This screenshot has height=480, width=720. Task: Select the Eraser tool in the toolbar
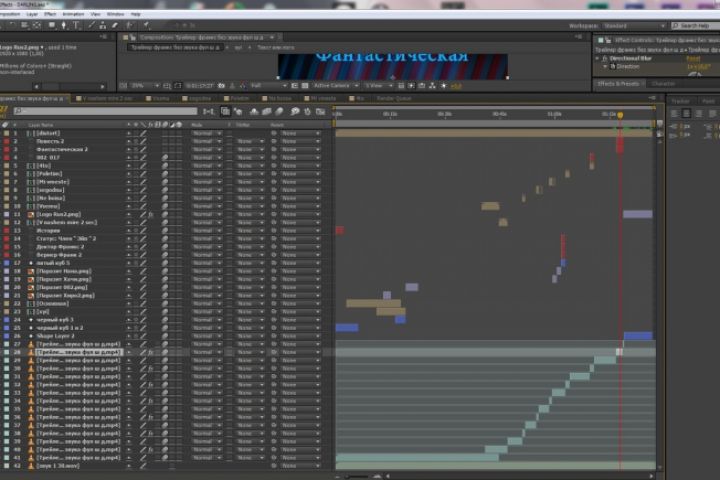pyautogui.click(x=115, y=25)
